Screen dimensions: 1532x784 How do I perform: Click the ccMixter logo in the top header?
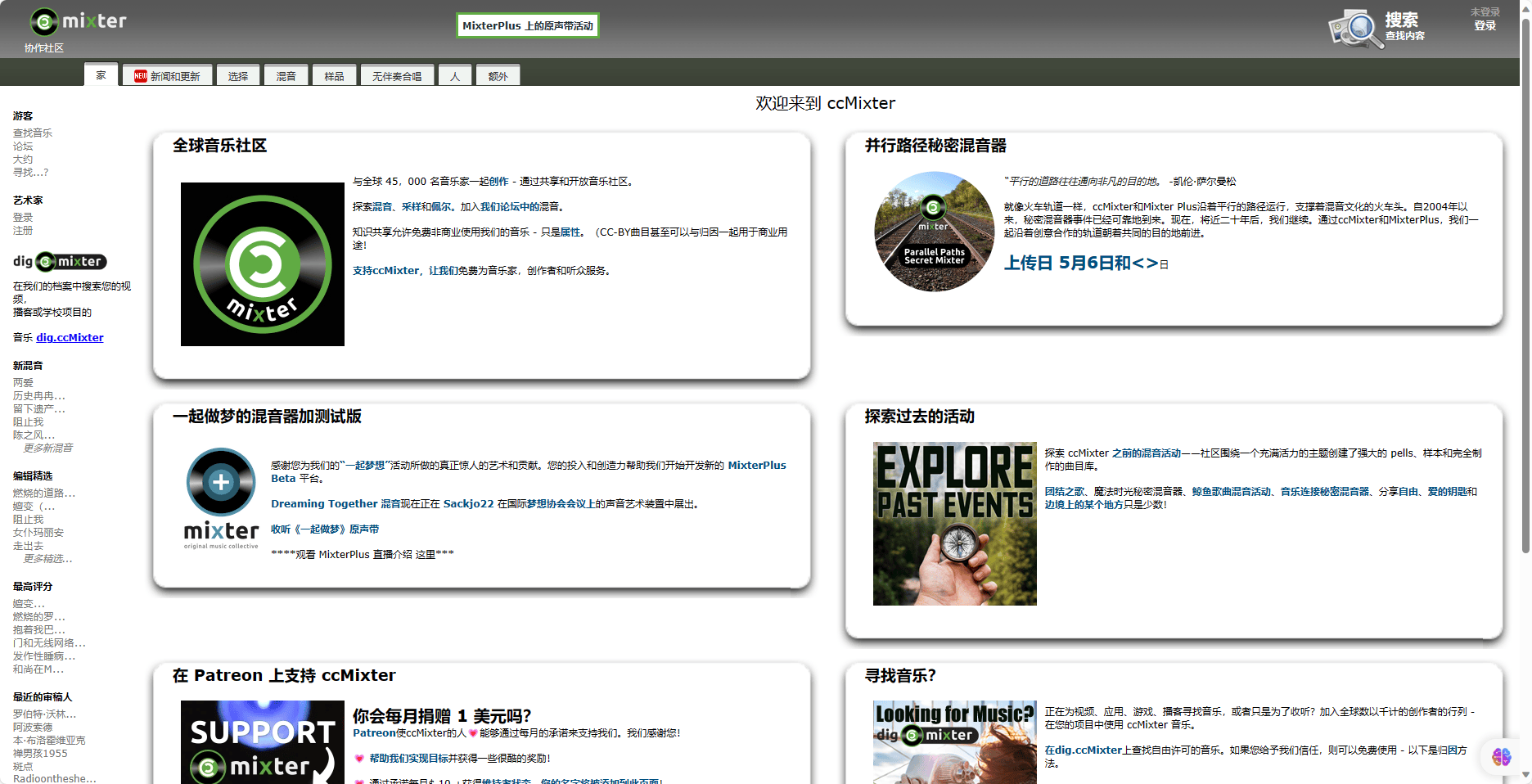pyautogui.click(x=77, y=21)
